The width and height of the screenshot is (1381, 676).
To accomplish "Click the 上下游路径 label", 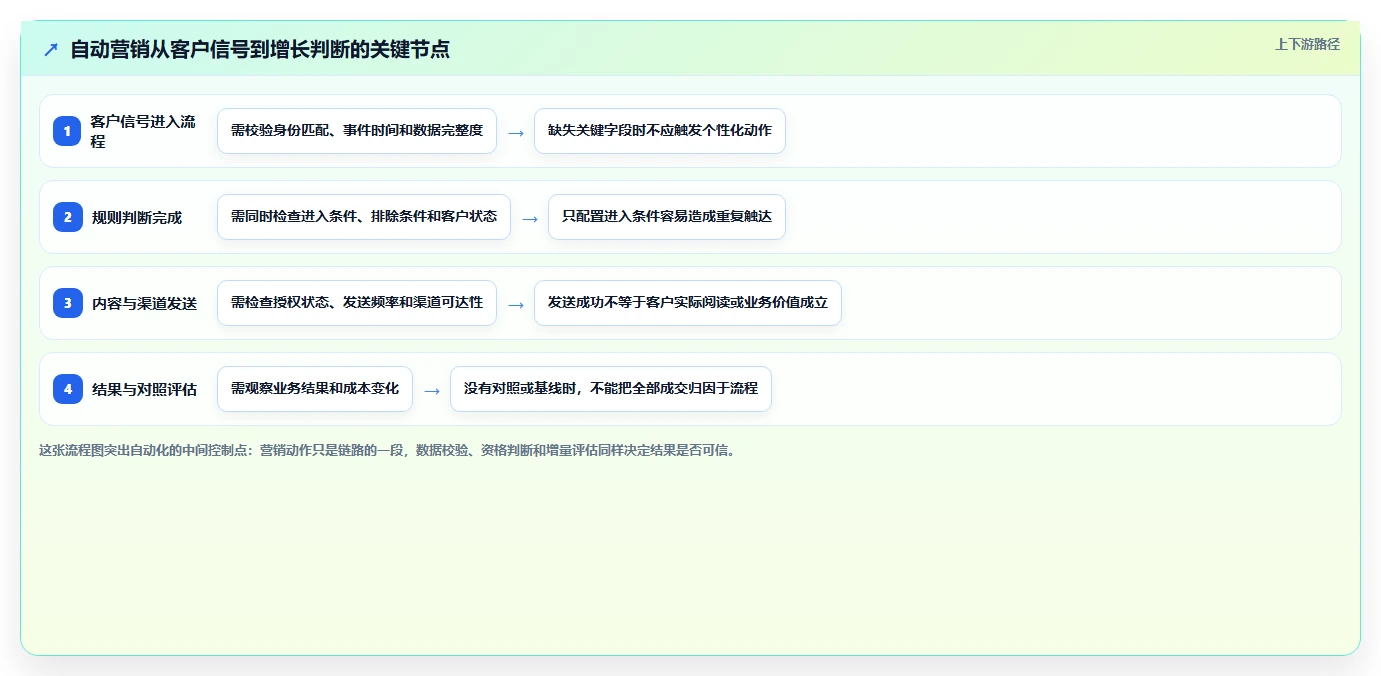I will pyautogui.click(x=1307, y=44).
